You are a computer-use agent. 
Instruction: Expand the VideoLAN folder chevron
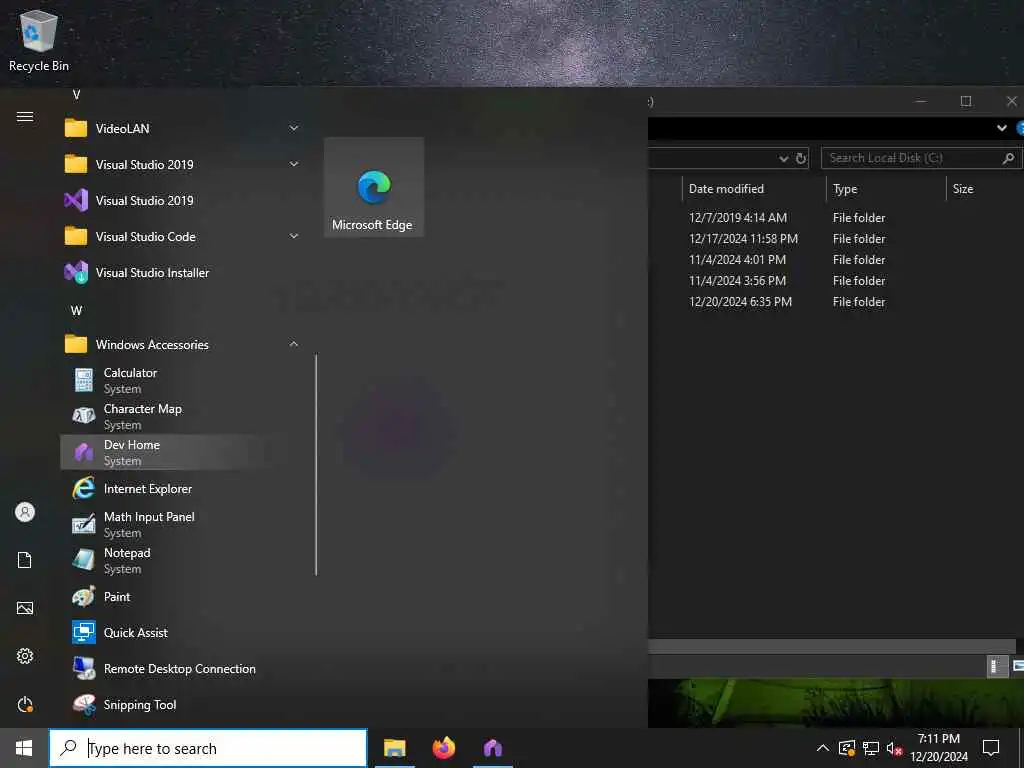click(x=294, y=129)
